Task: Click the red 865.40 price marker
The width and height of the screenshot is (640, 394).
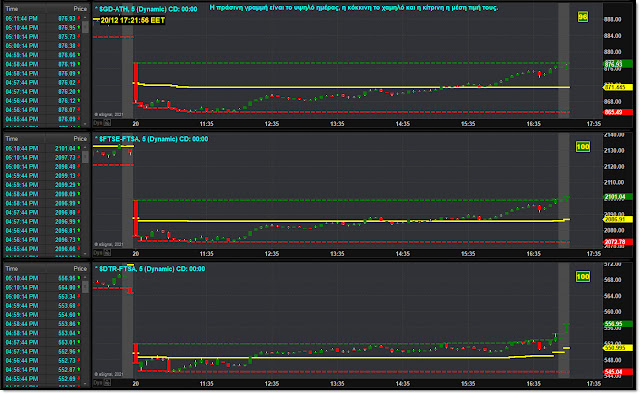Action: pos(617,112)
